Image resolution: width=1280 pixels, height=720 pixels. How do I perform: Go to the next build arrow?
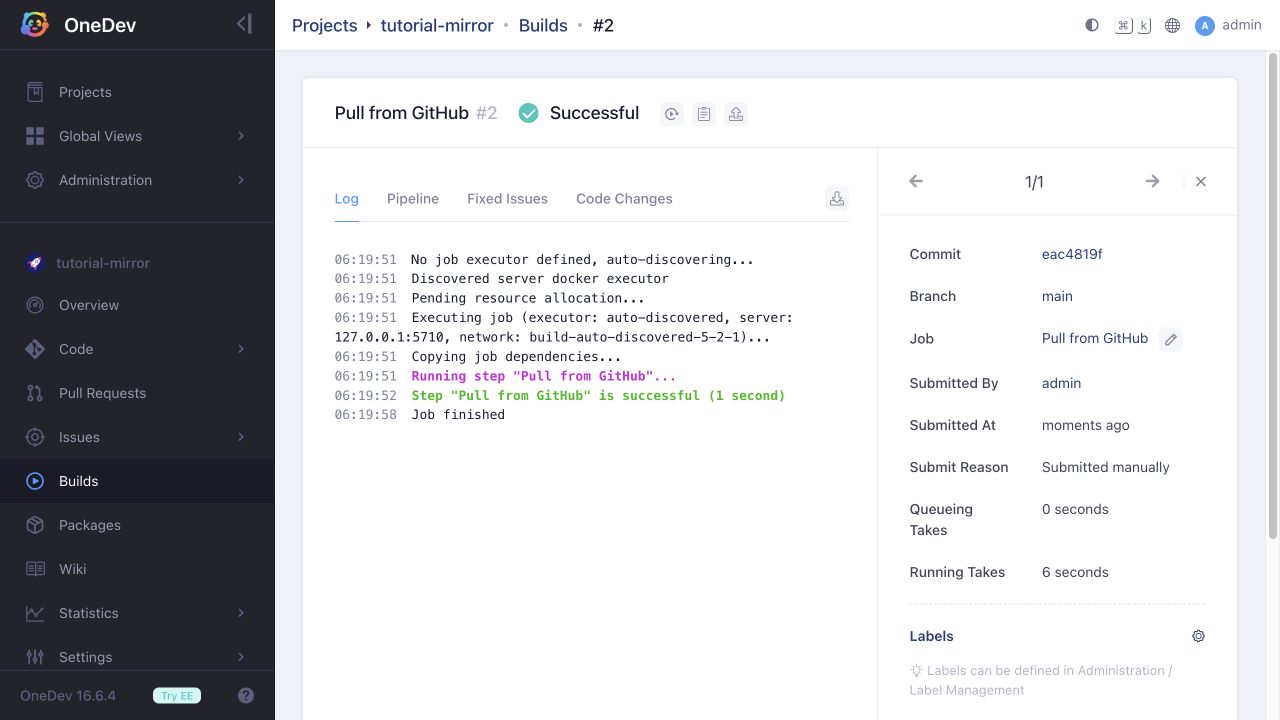click(1152, 181)
